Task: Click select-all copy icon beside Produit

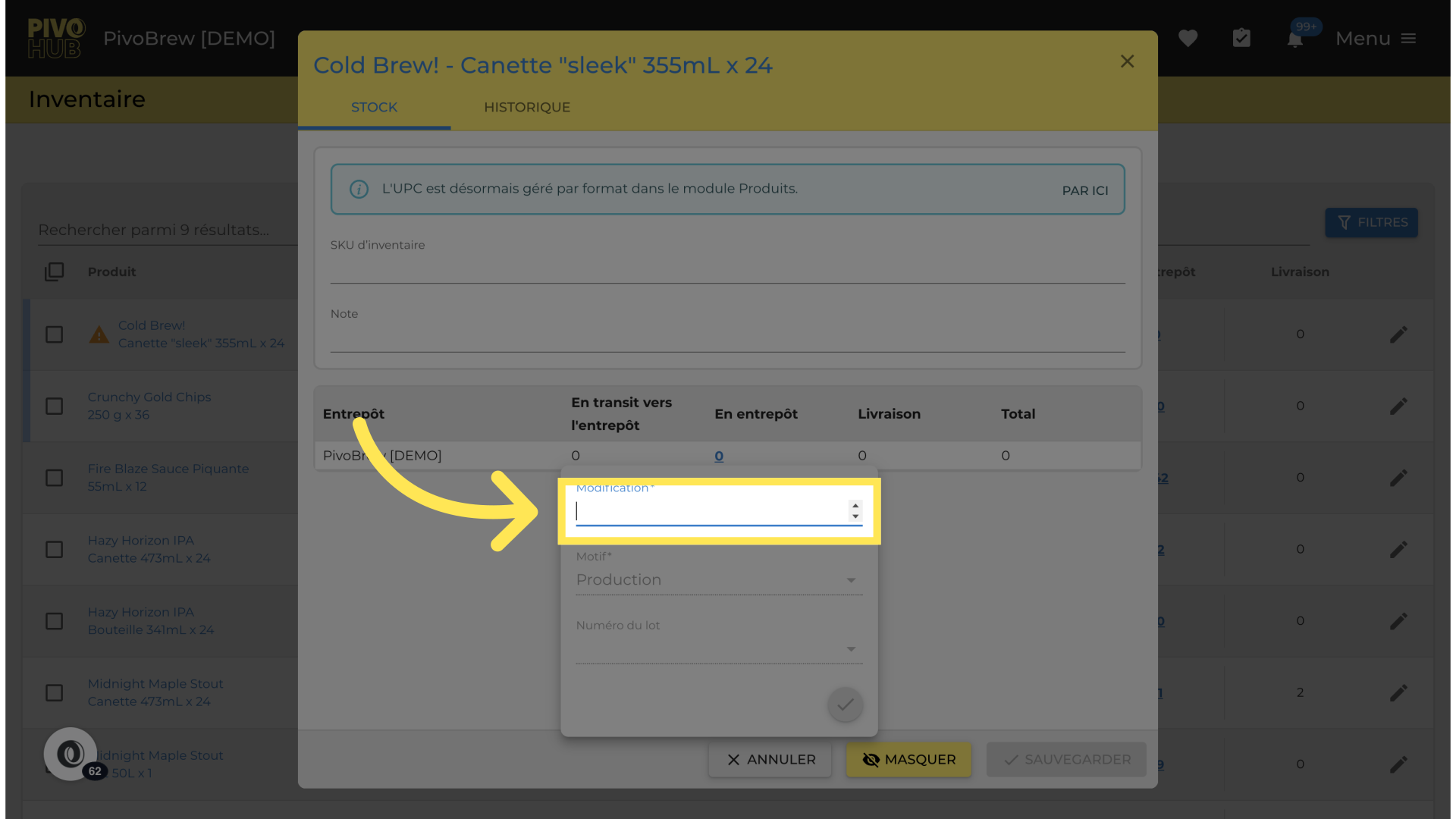Action: click(54, 271)
